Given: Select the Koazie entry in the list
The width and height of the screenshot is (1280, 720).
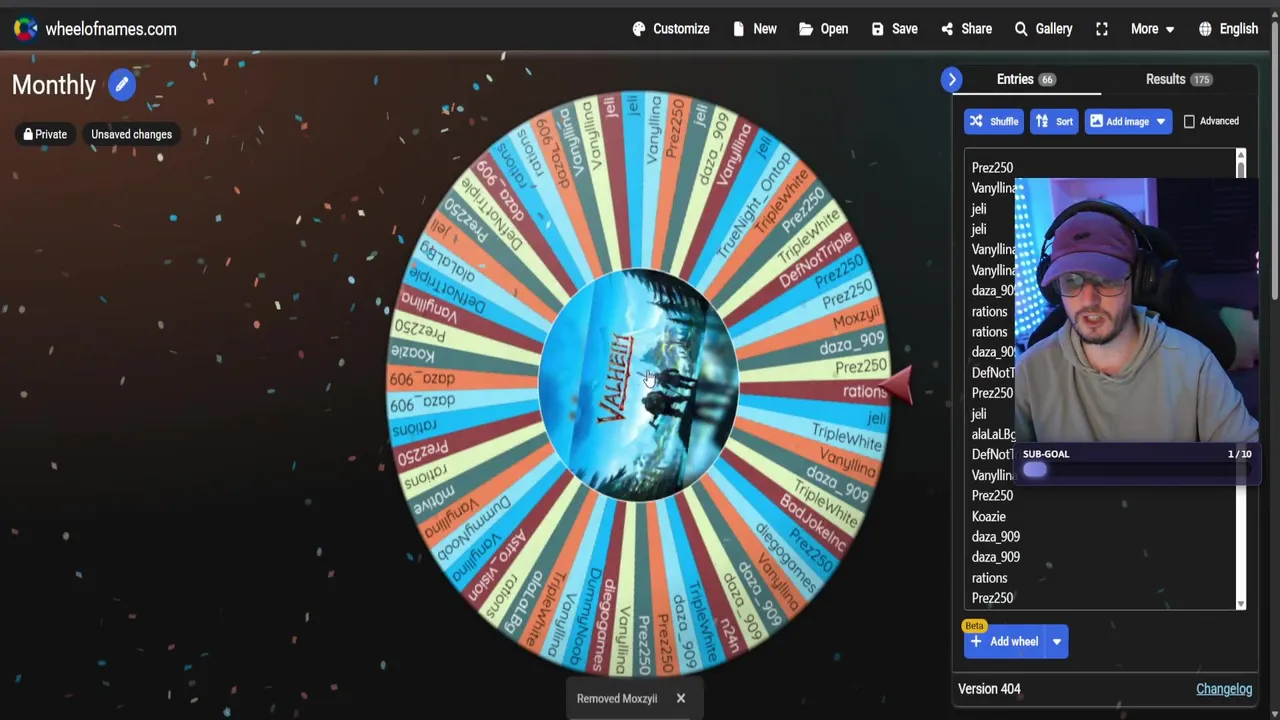Looking at the screenshot, I should (x=988, y=516).
